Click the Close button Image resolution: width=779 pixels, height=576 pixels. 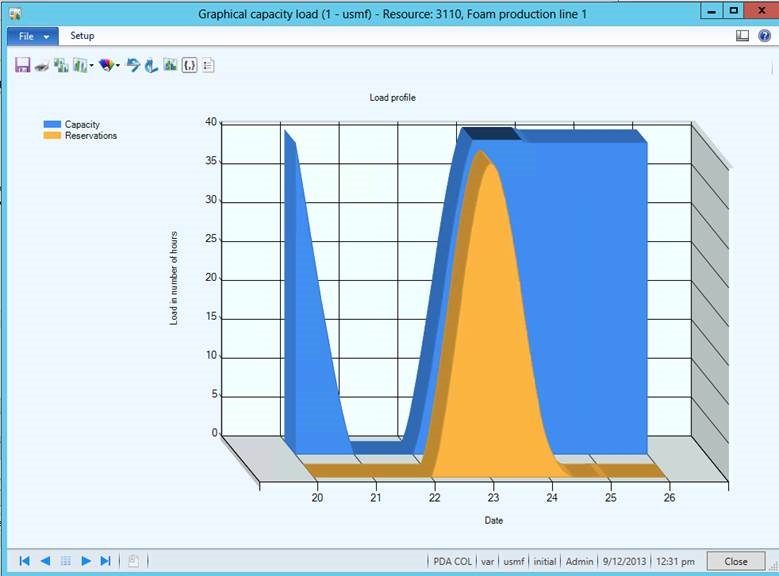coord(735,561)
